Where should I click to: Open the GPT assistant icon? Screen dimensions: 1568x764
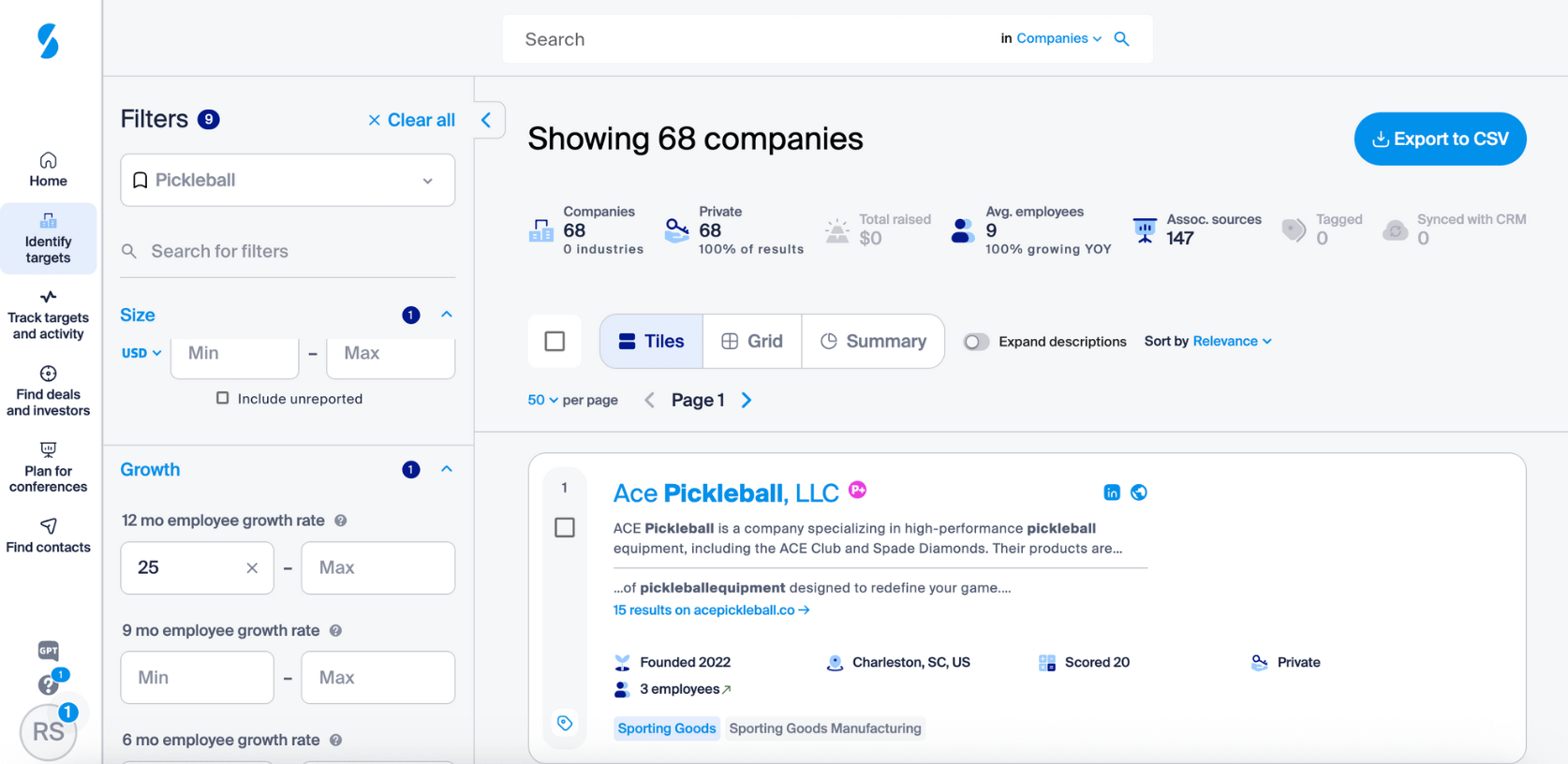click(48, 650)
